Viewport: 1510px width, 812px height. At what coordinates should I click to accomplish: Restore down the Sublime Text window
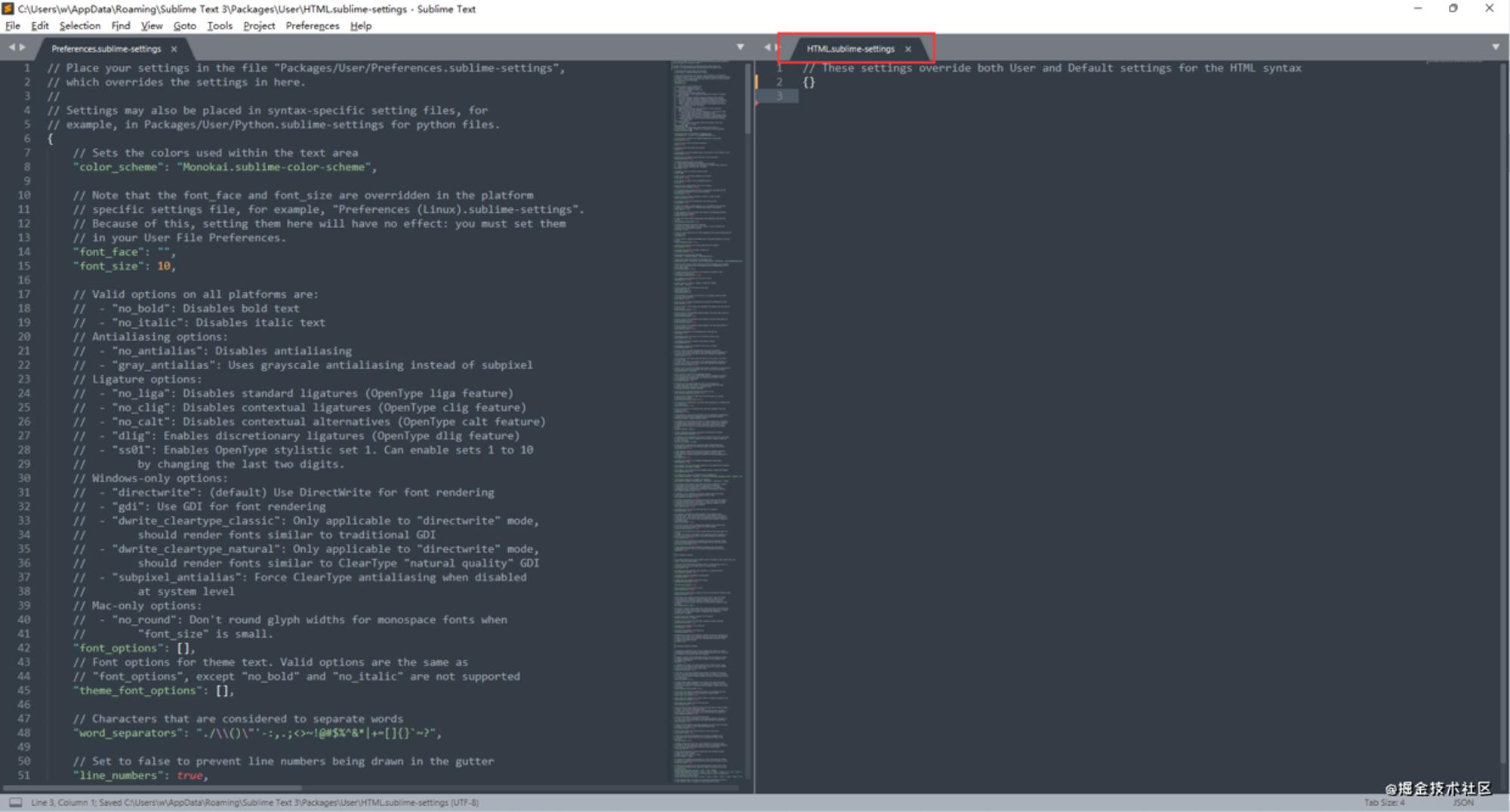pyautogui.click(x=1453, y=8)
